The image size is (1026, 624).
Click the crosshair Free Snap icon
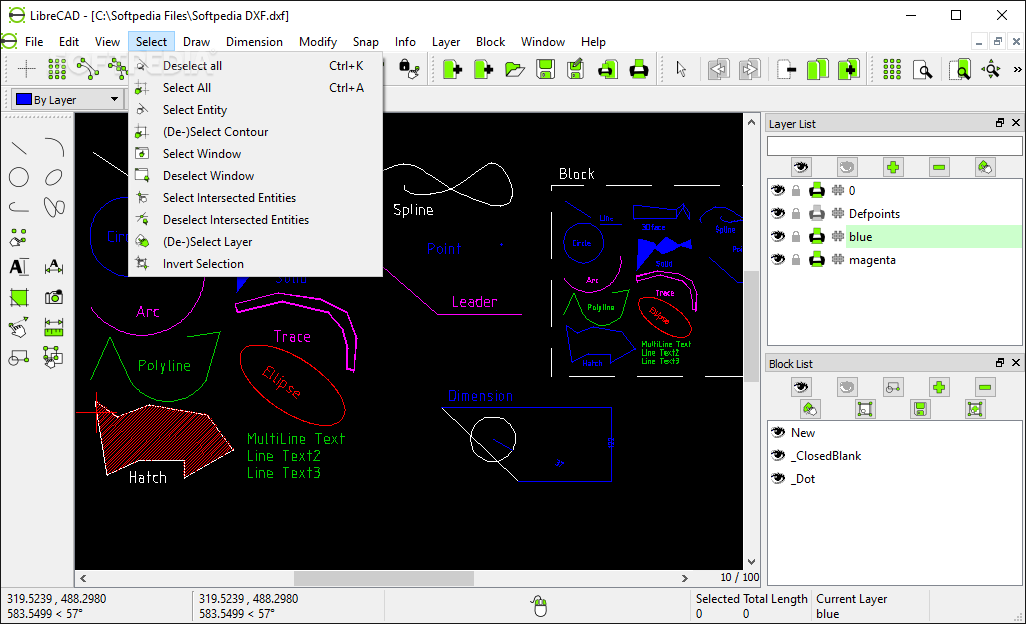[x=26, y=68]
